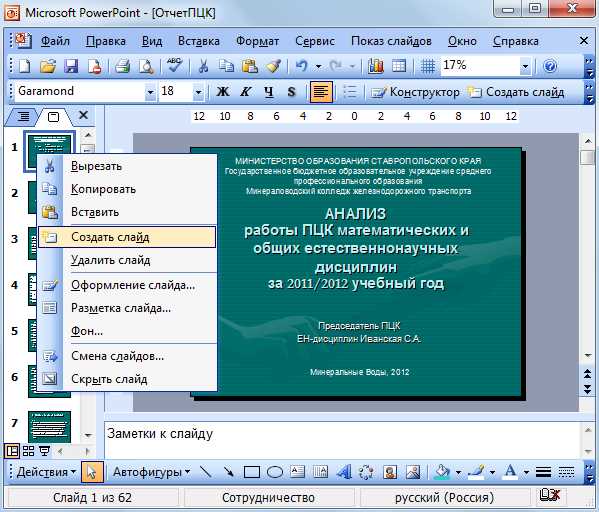Close the slide thumbnails pane
Viewport: 599px width, 512px height.
(83, 115)
